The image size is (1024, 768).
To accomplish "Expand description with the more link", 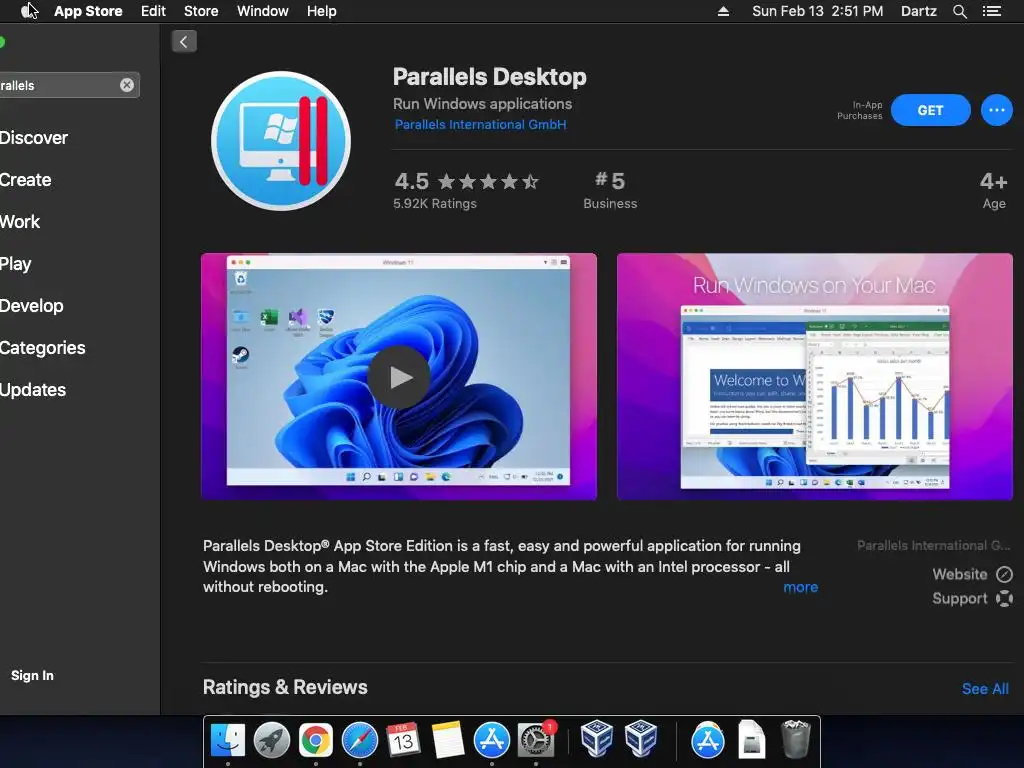I will 801,587.
